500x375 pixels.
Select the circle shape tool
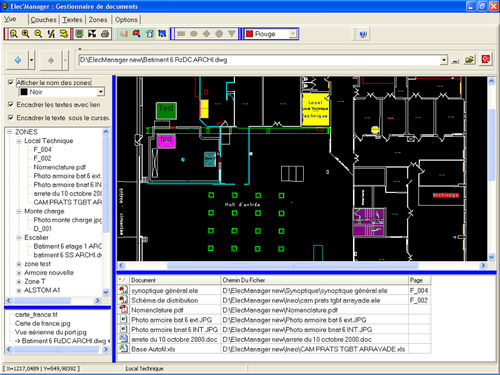tap(219, 34)
